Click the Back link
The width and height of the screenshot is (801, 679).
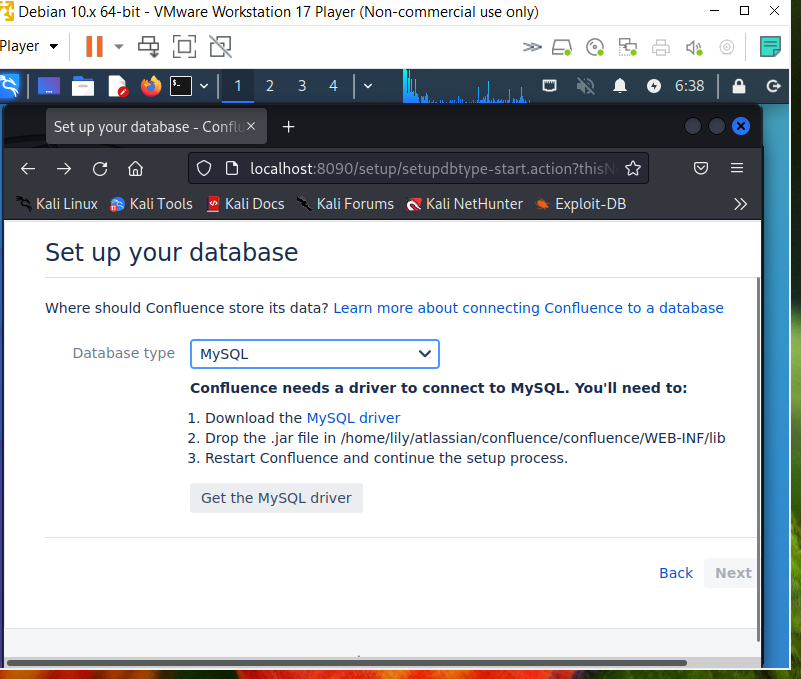[x=676, y=573]
